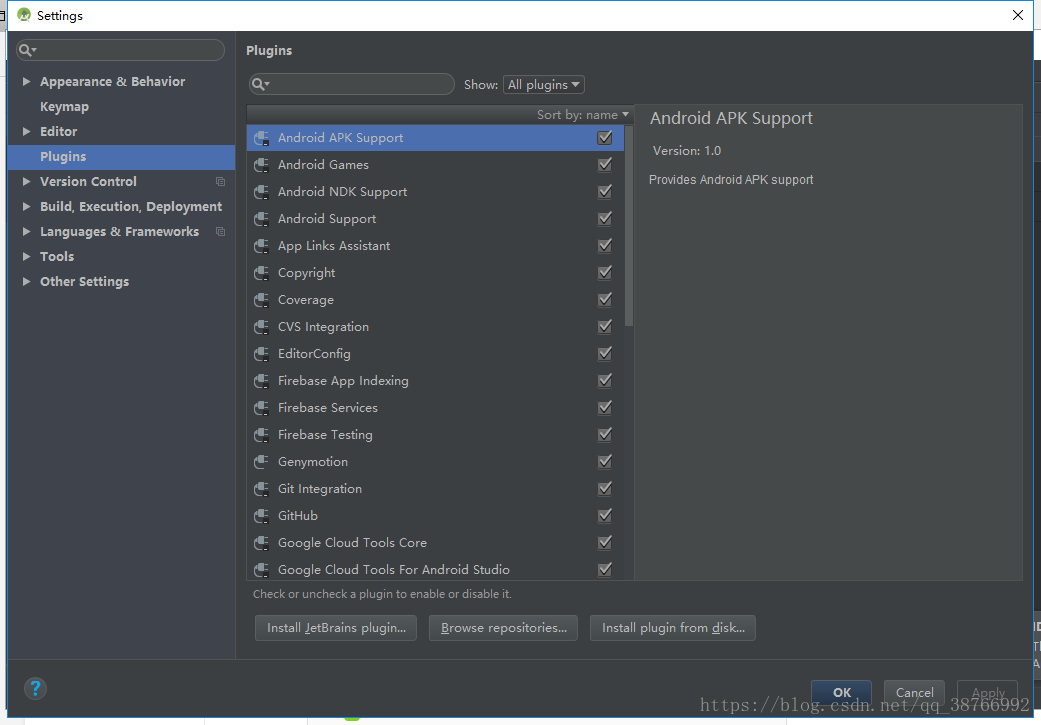Screen dimensions: 1041x725
Task: Expand Build, Execution, Deployment node arrow
Action: point(27,206)
